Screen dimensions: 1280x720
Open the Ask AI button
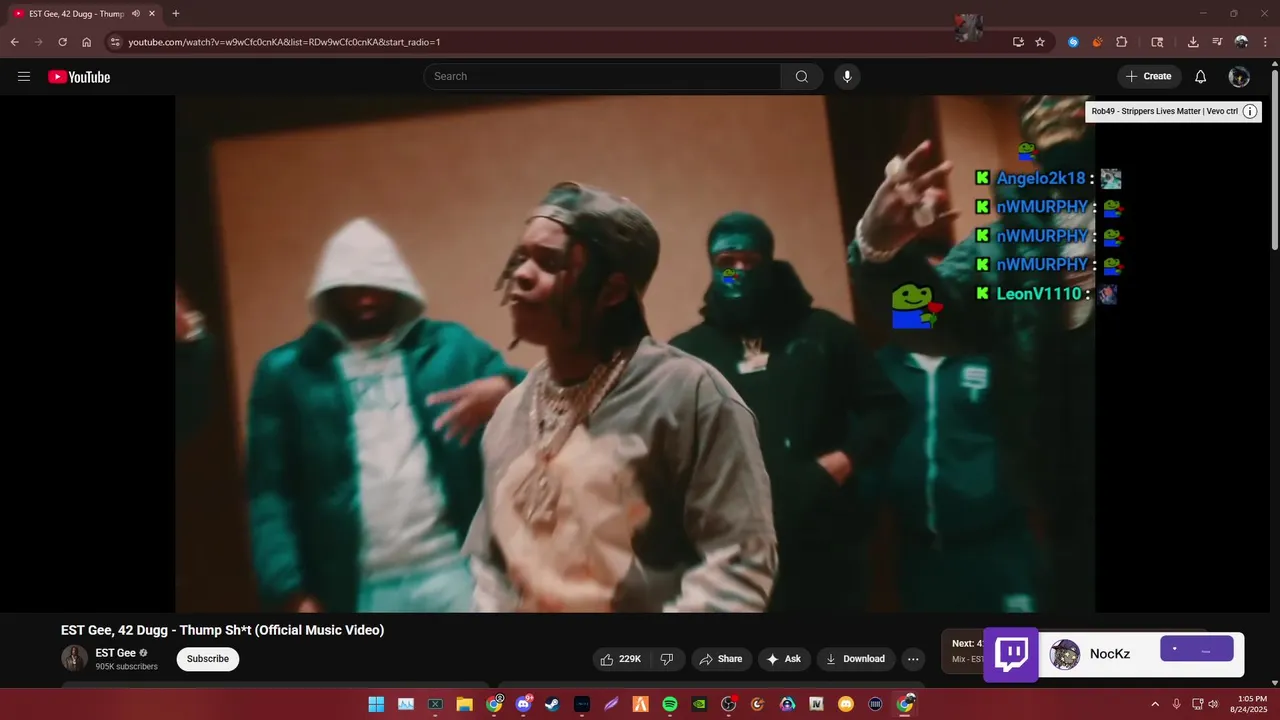[783, 659]
